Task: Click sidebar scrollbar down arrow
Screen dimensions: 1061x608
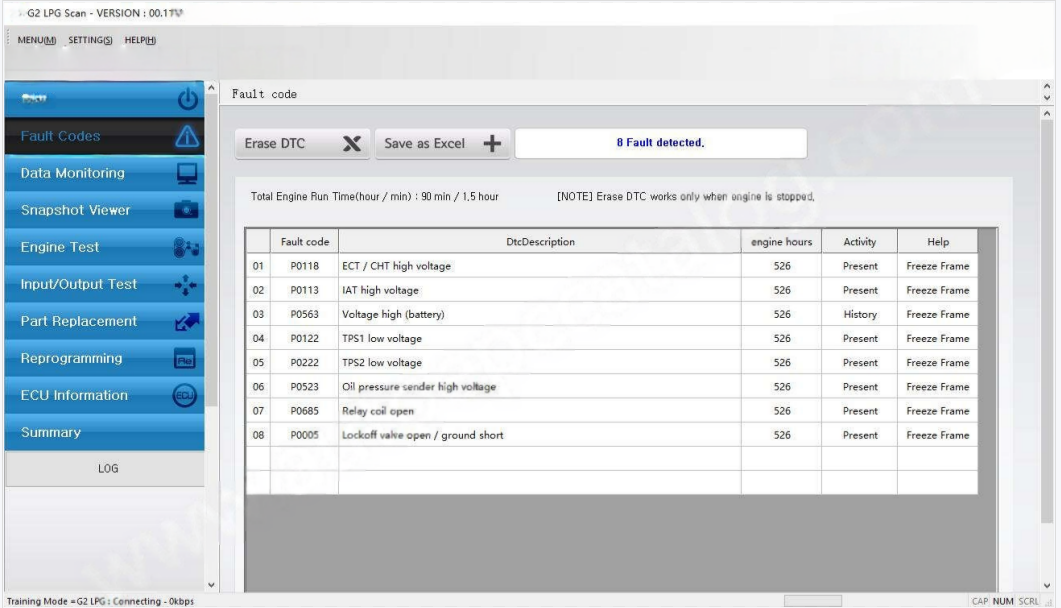Action: (x=211, y=586)
